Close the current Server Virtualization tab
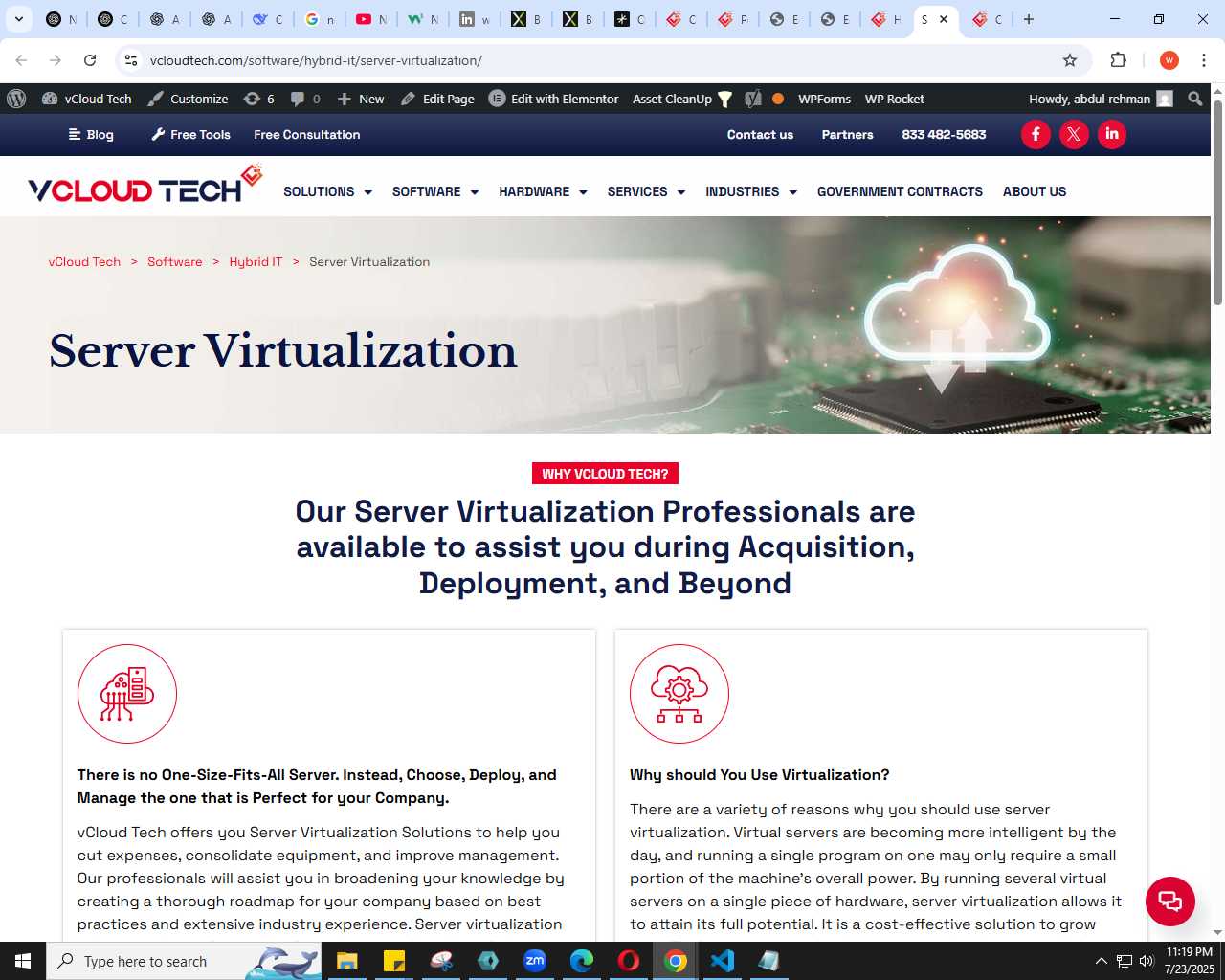 coord(944,19)
